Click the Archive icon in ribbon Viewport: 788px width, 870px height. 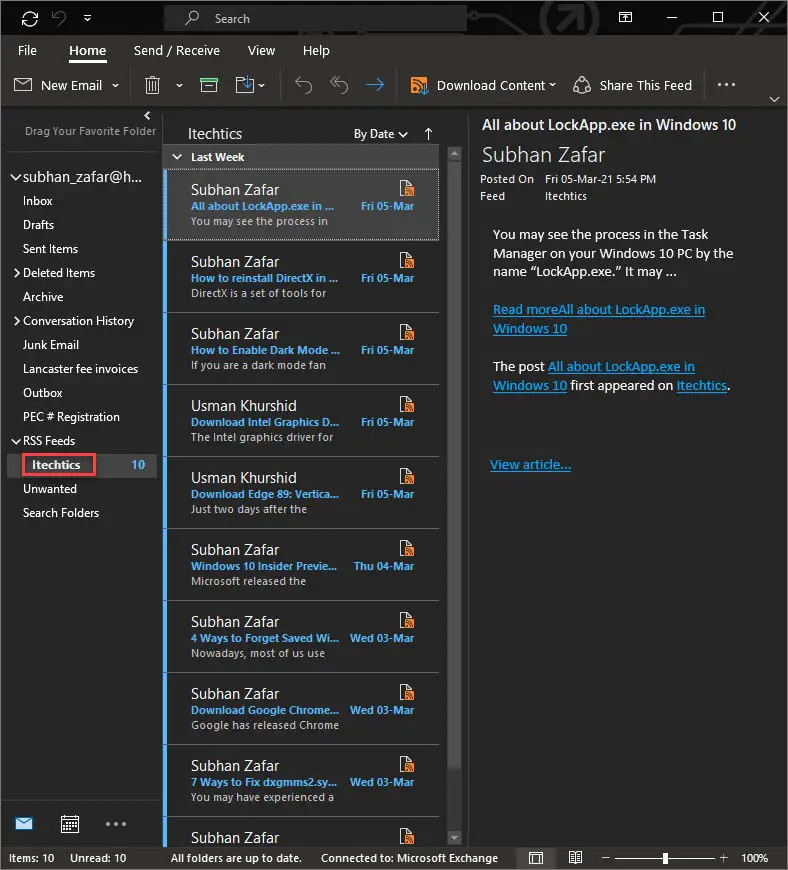tap(209, 85)
